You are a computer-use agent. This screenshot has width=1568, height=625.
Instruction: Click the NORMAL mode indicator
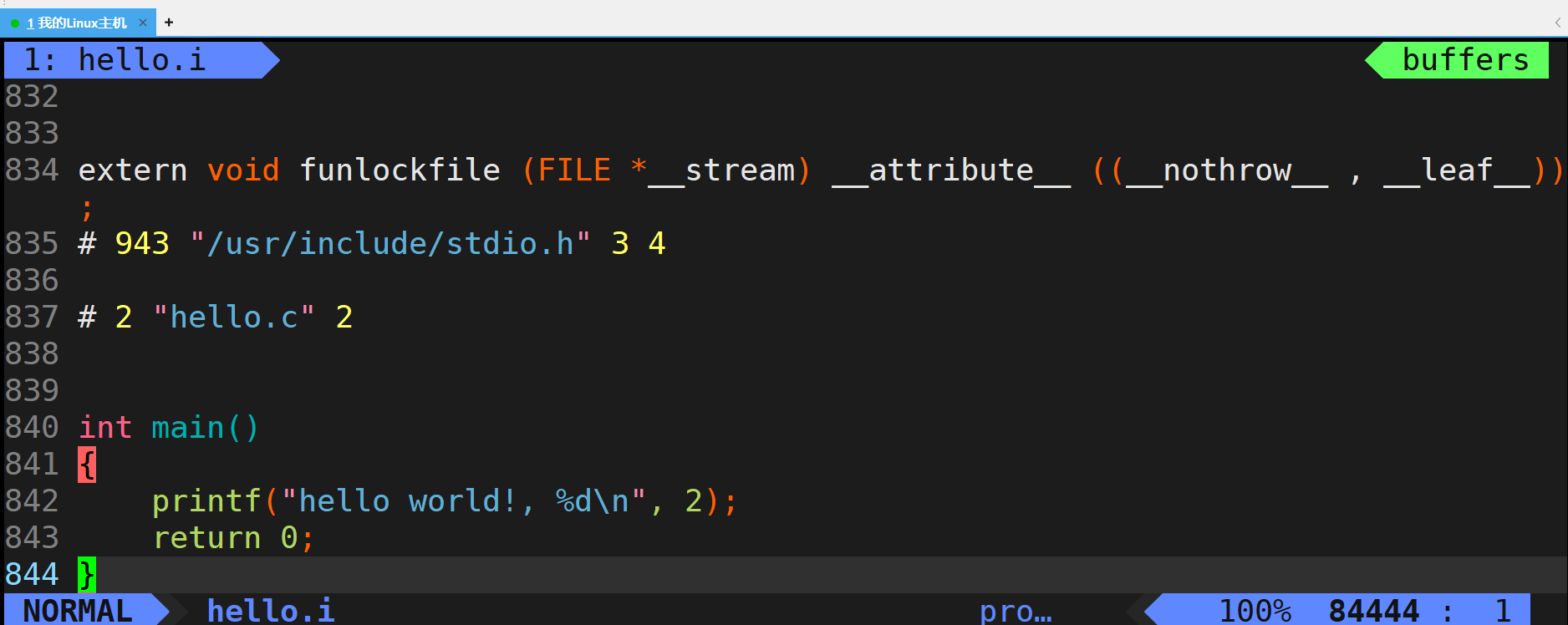pos(78,610)
